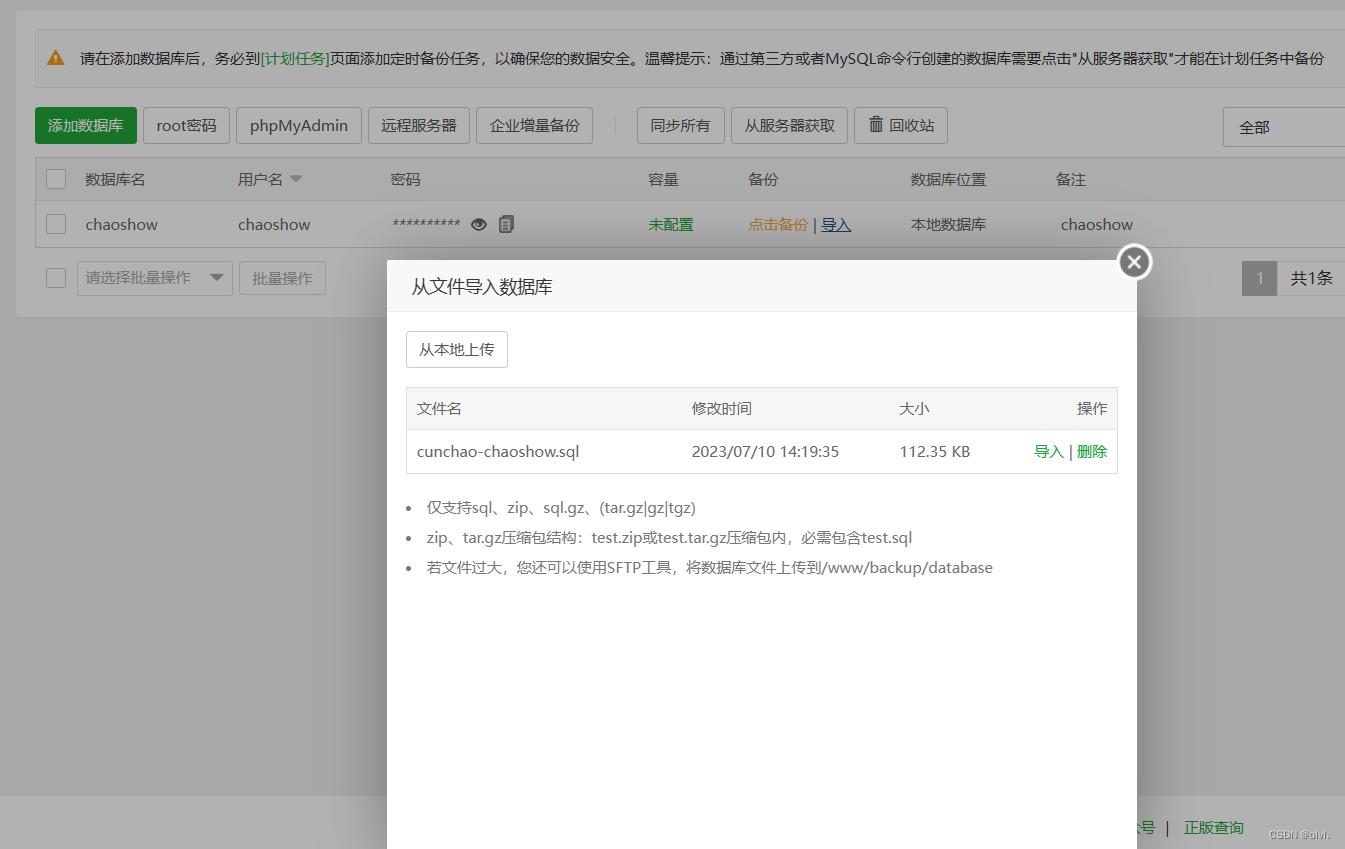The image size is (1345, 849).
Task: Click the masked password ********** text
Action: coord(426,225)
